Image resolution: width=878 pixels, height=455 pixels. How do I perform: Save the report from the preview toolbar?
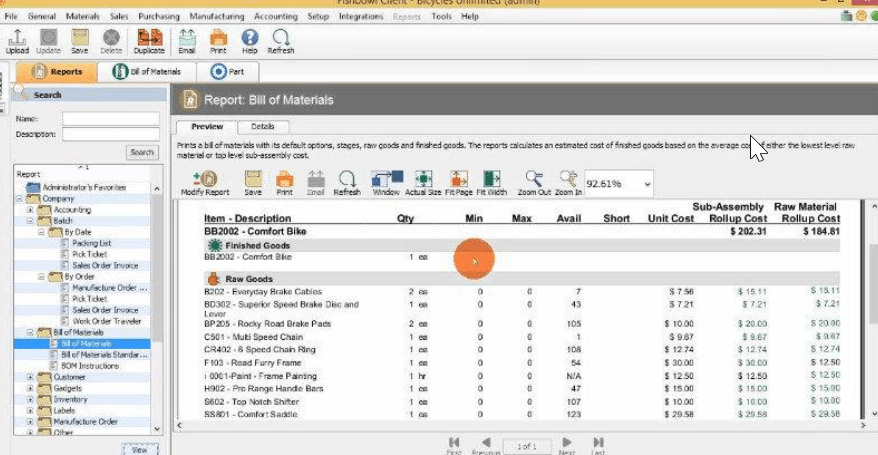point(253,184)
